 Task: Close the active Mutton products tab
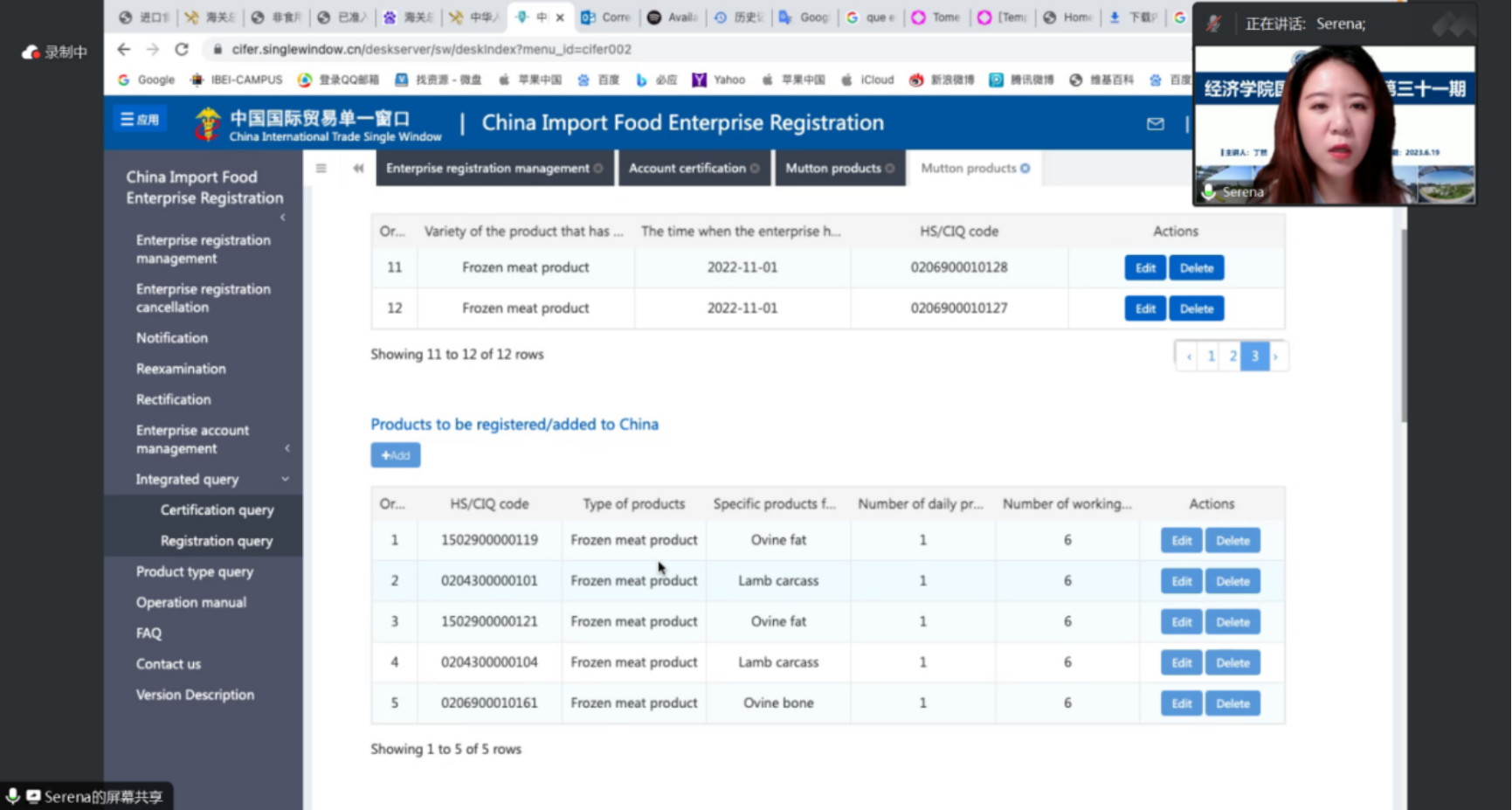click(1025, 169)
